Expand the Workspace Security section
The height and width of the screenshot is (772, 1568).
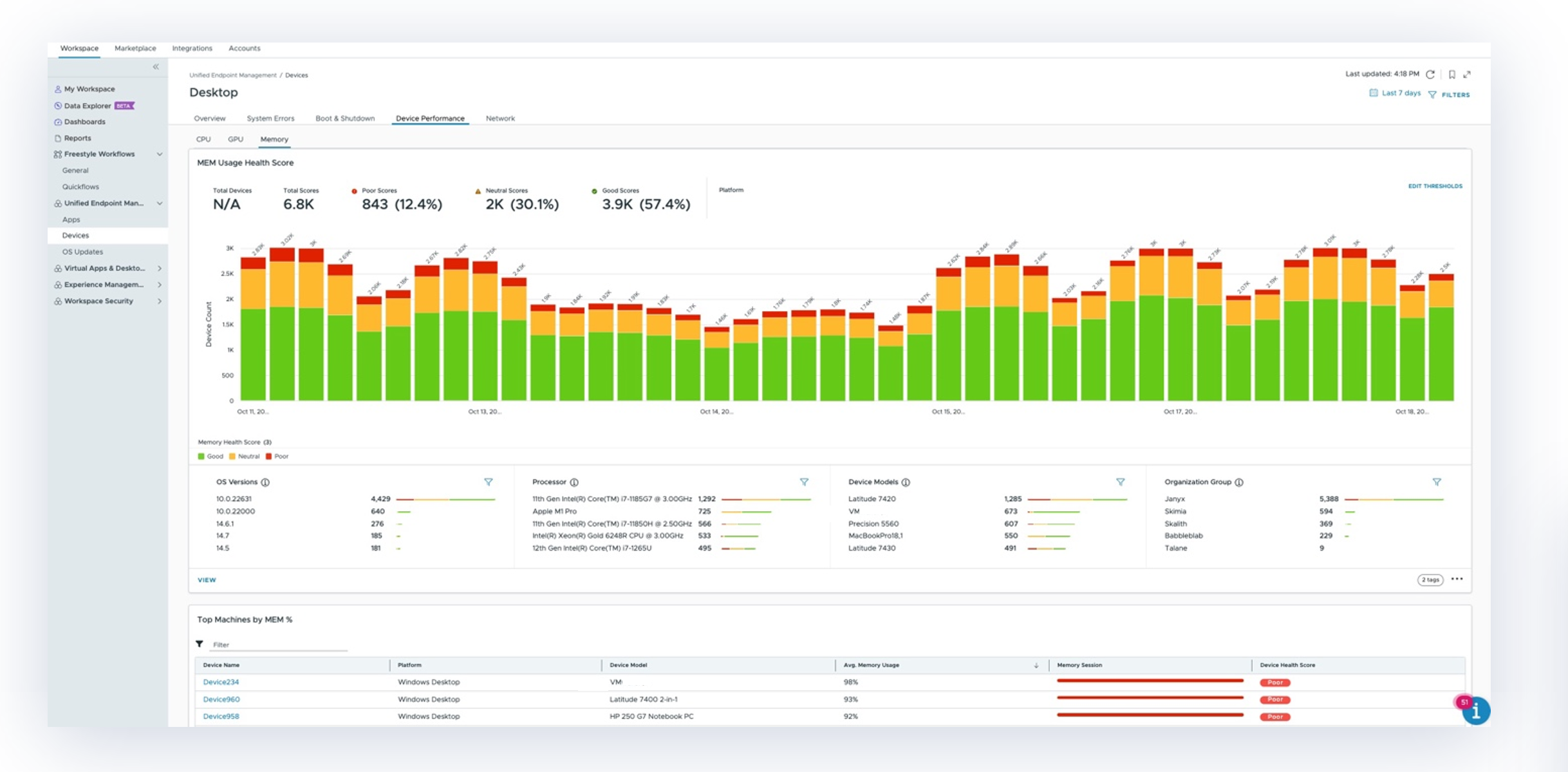(x=160, y=301)
